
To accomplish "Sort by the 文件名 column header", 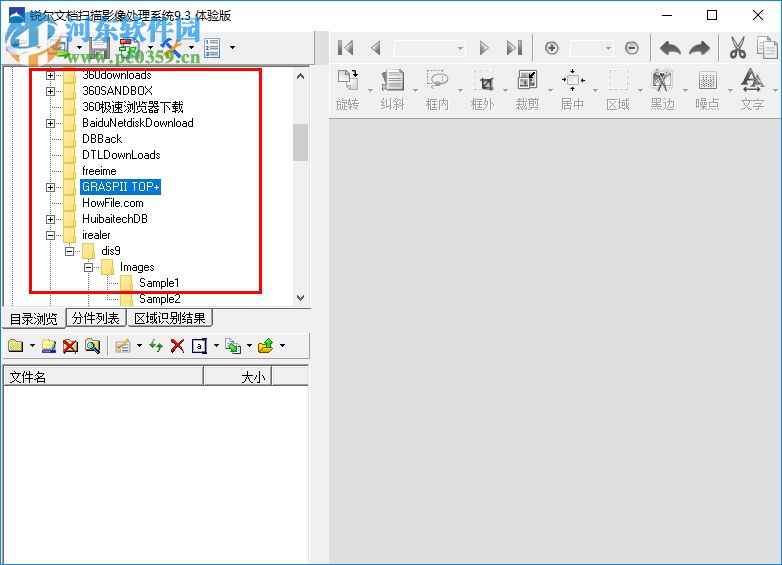I will click(x=103, y=377).
